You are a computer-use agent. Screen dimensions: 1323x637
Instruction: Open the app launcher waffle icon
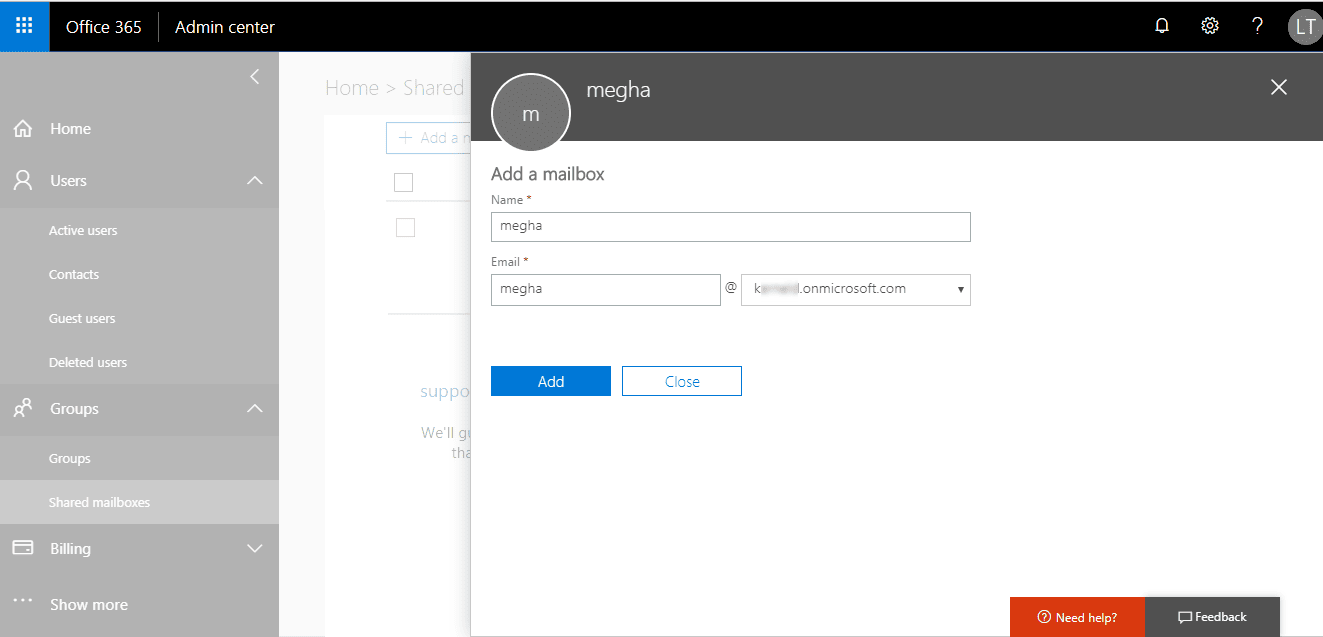[25, 26]
